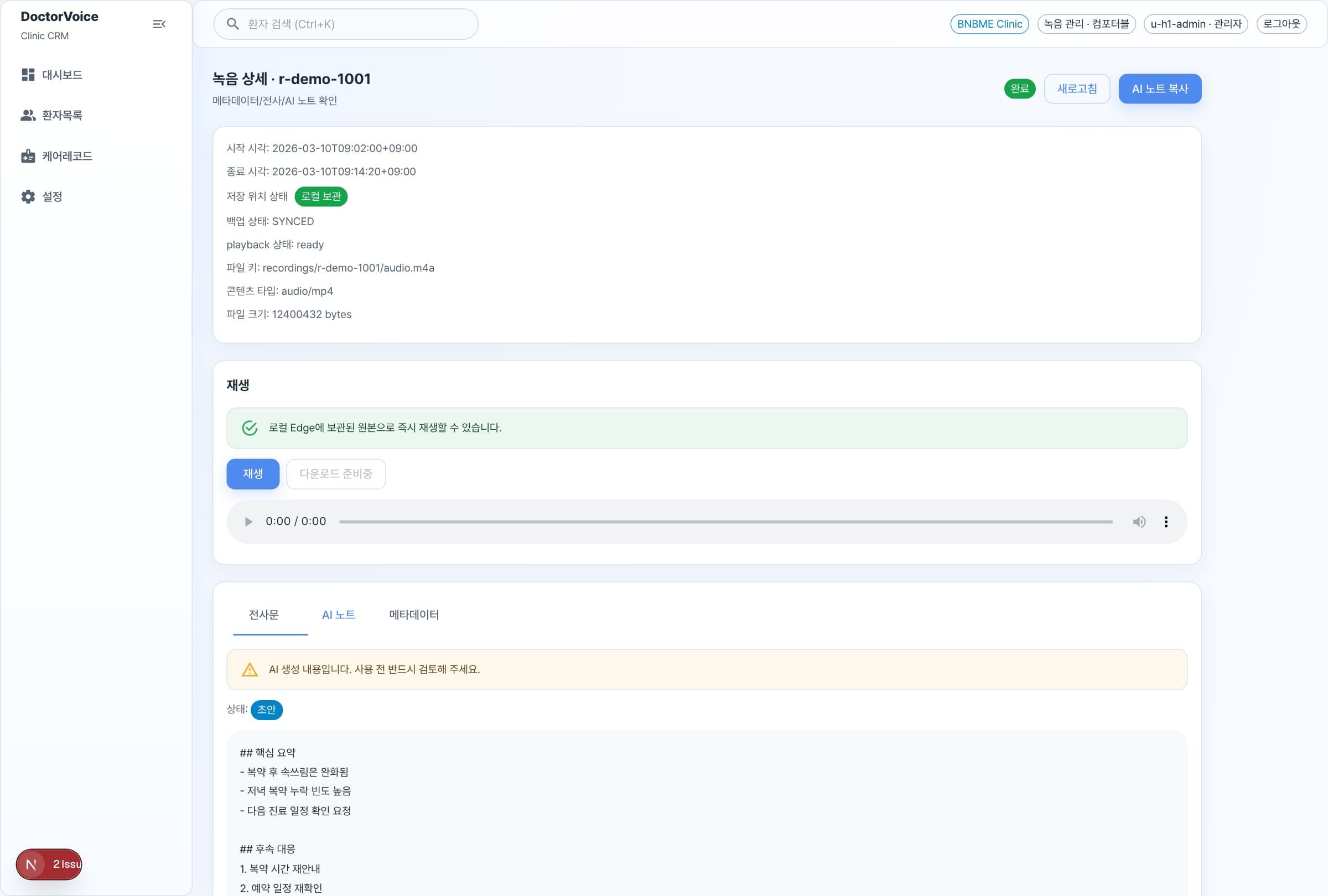Refresh using the 새로고침 button
This screenshot has width=1328, height=896.
pyautogui.click(x=1077, y=88)
